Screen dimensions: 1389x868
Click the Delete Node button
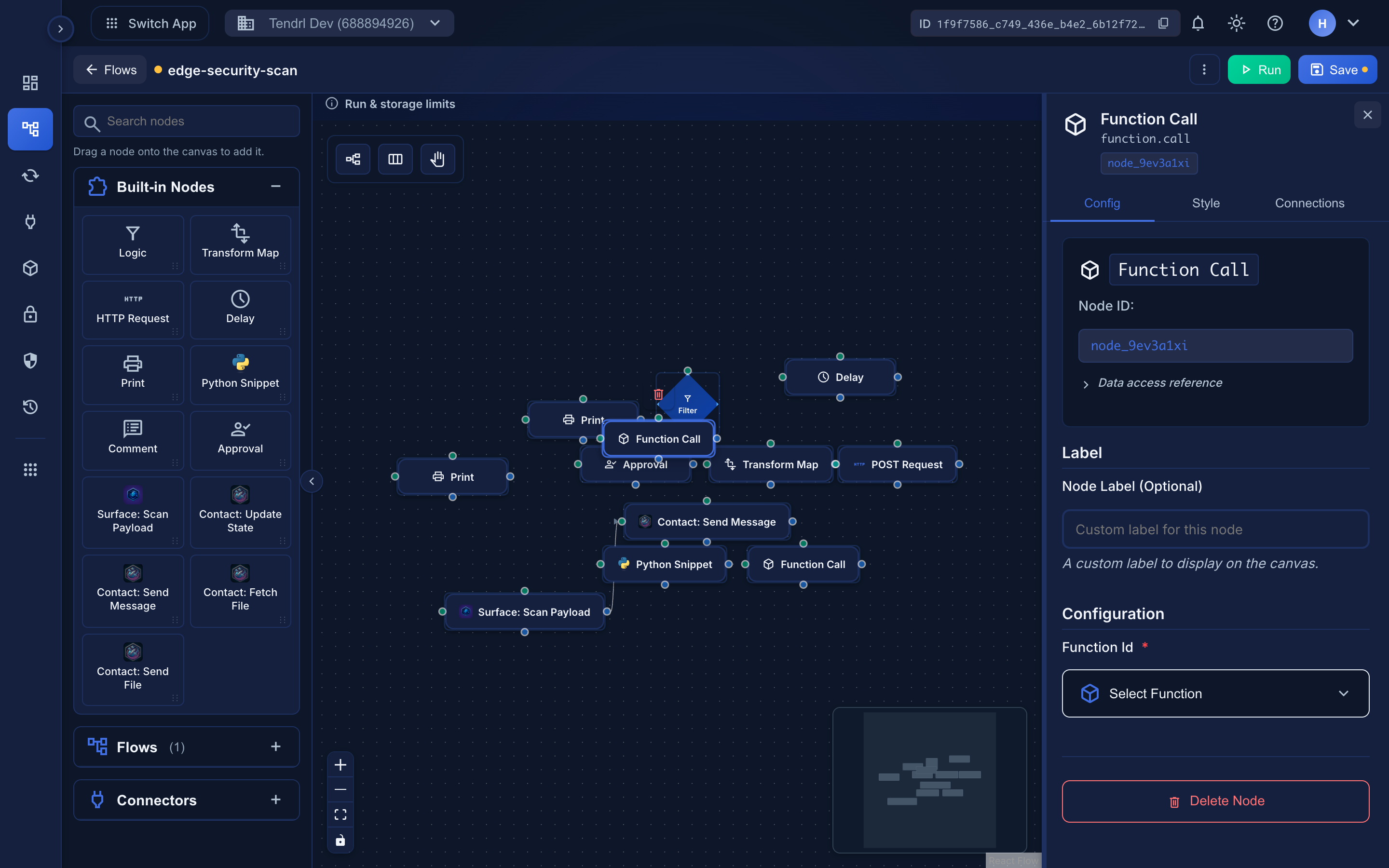(x=1215, y=801)
